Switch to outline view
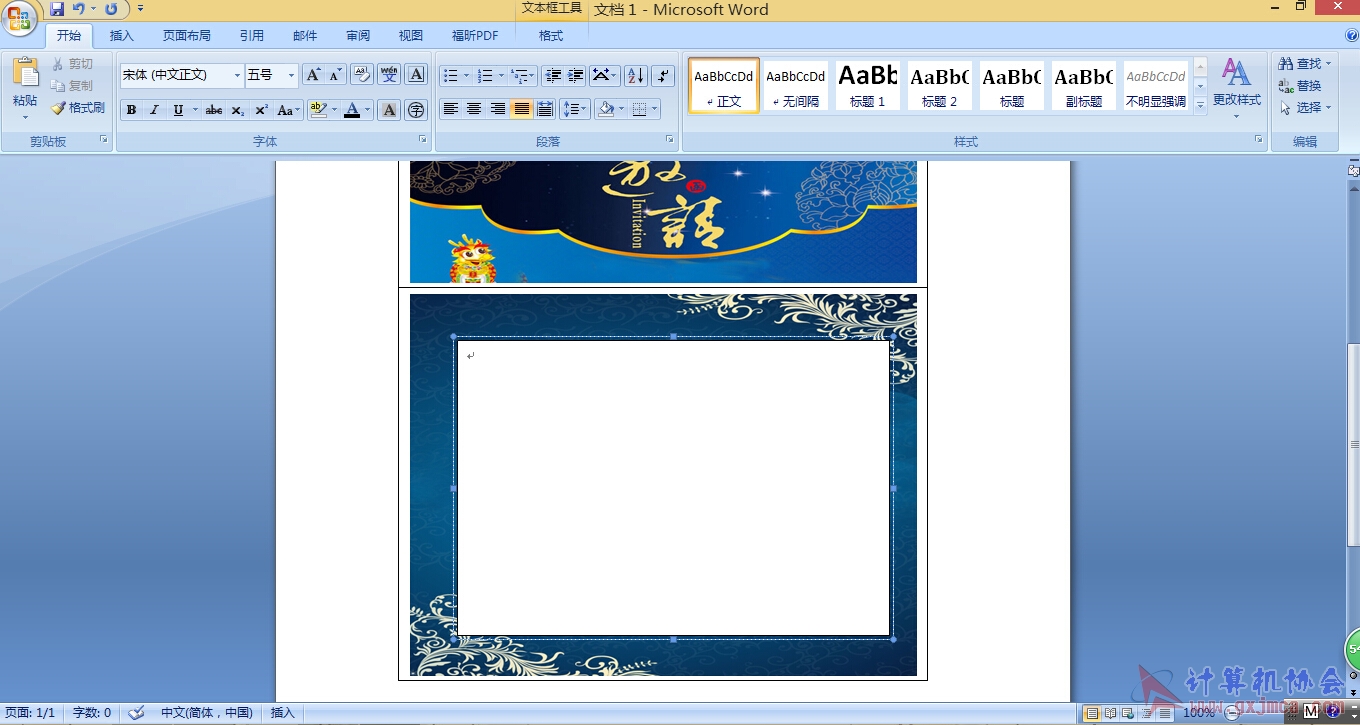 1146,713
